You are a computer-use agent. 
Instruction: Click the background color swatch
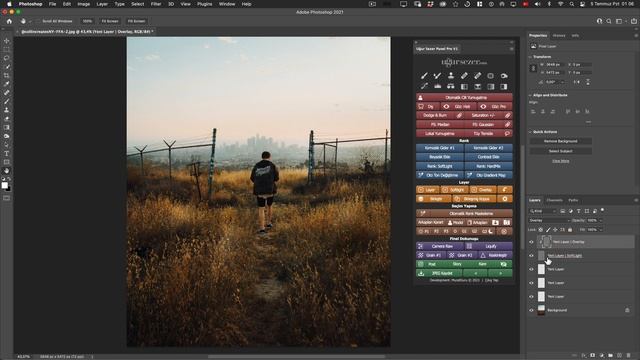click(x=9, y=189)
